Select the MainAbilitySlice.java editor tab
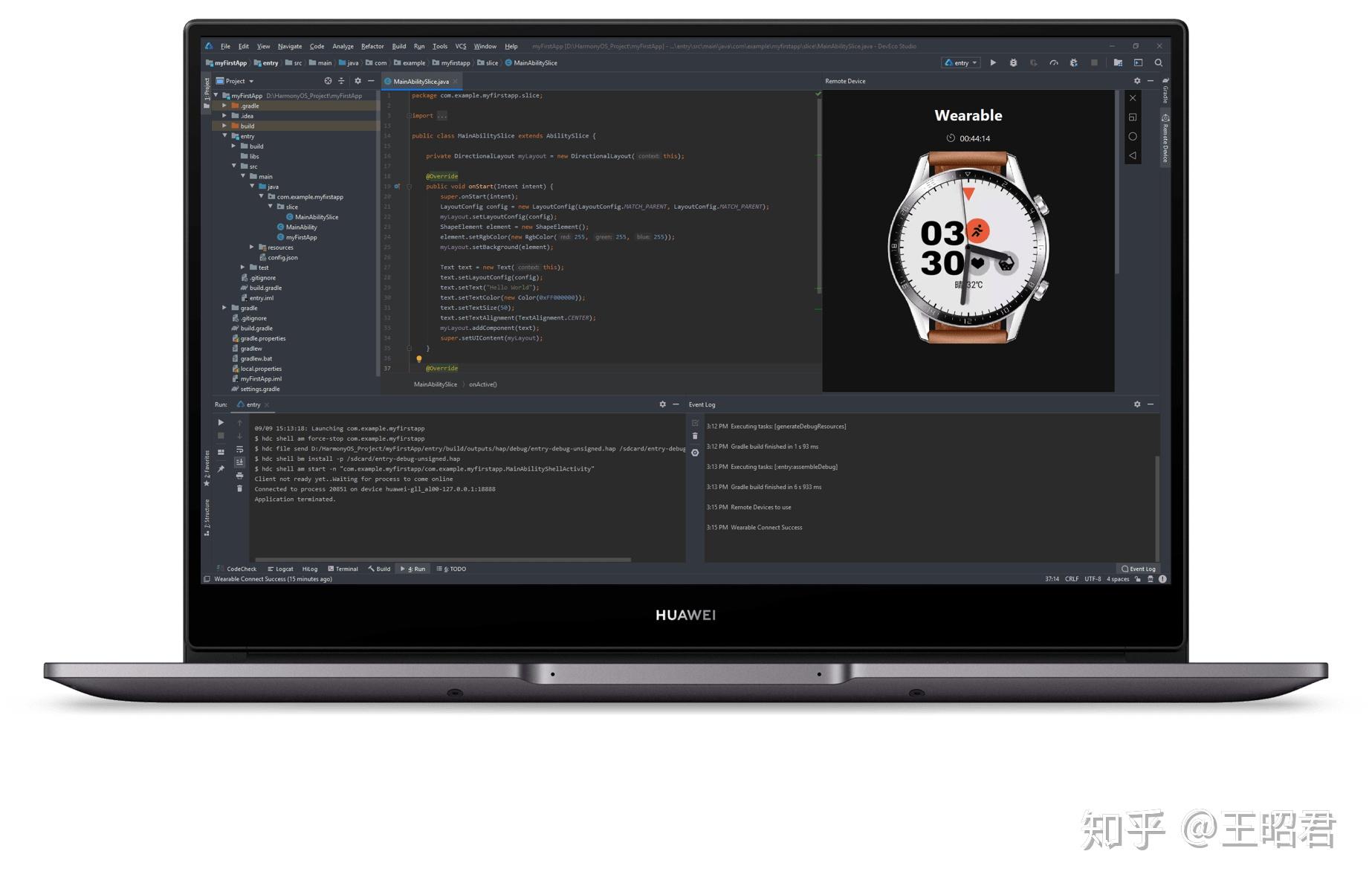This screenshot has width=1372, height=886. 421,82
